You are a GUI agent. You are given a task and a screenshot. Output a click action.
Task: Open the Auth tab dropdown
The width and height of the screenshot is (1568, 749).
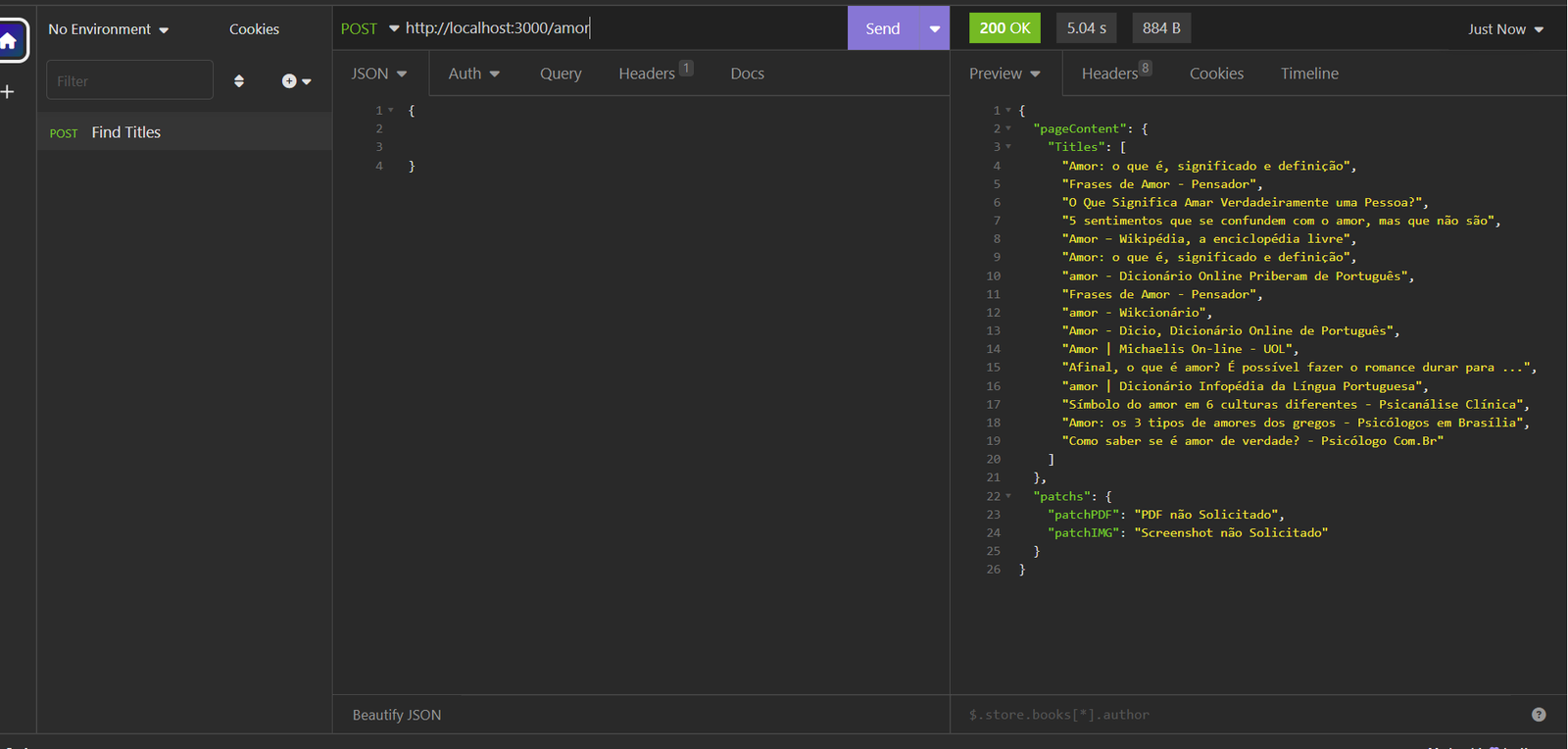[474, 74]
